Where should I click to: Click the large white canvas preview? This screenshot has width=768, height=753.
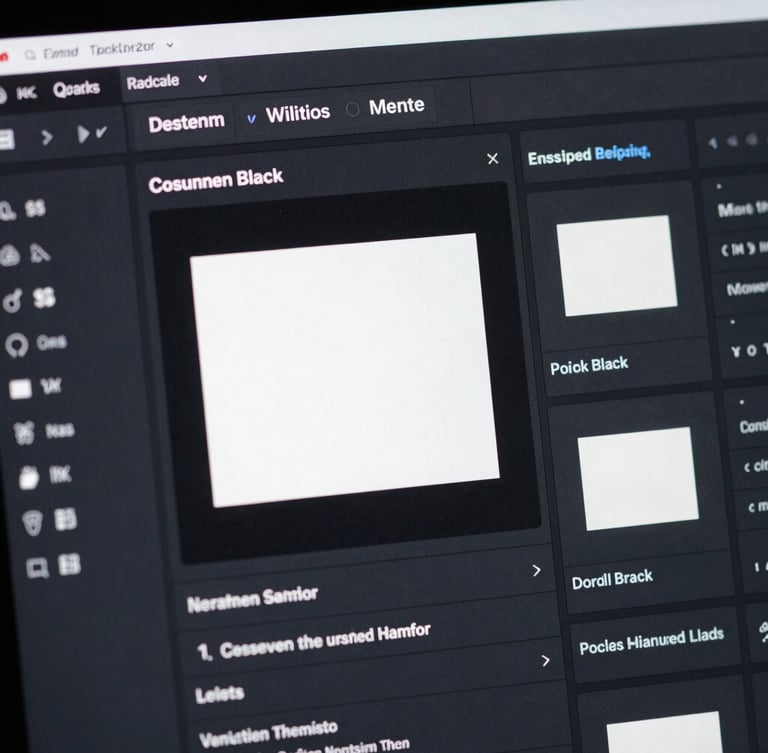pyautogui.click(x=344, y=370)
